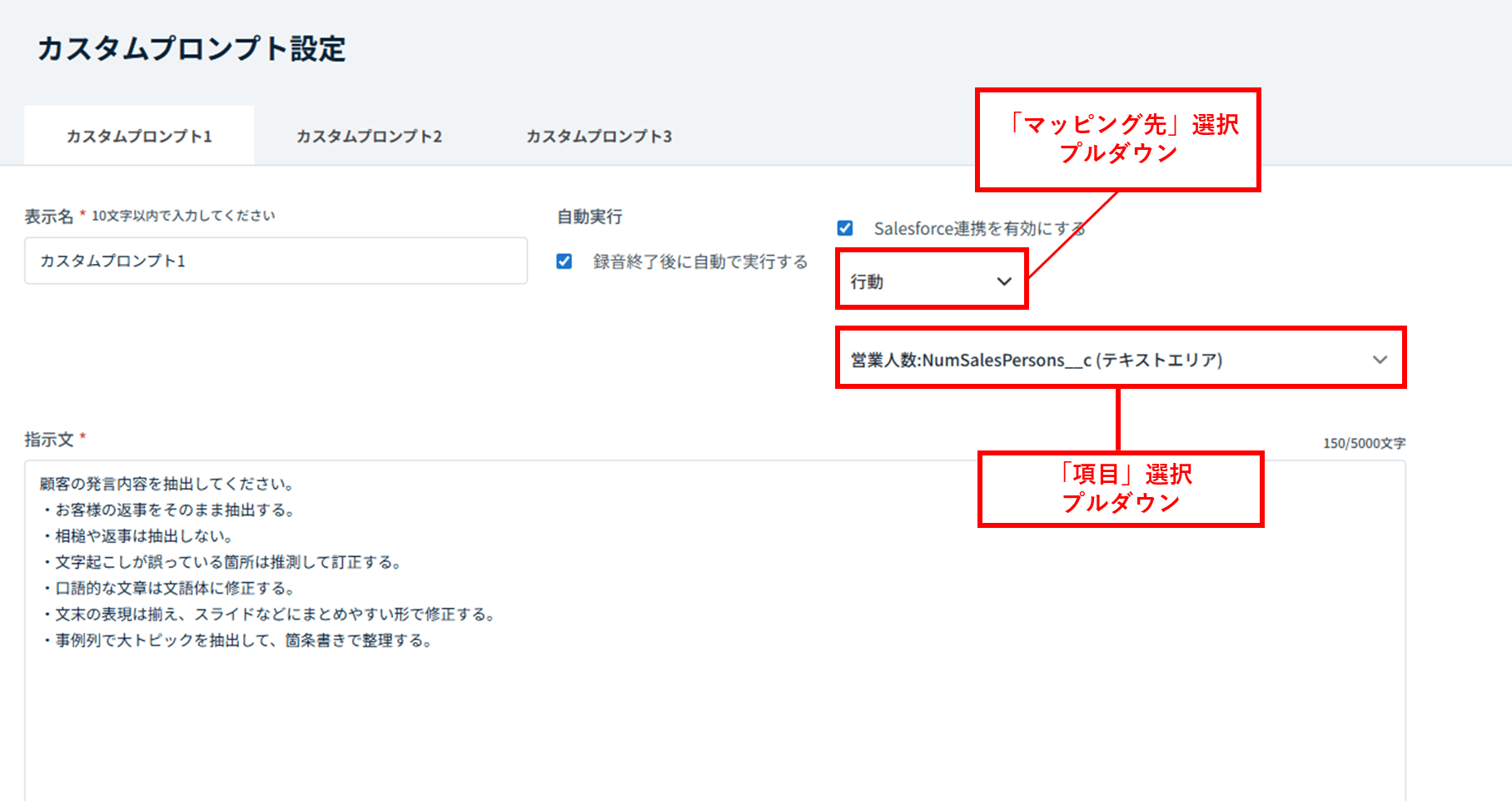Click the 自動実行 section label
The image size is (1512, 801).
(589, 216)
